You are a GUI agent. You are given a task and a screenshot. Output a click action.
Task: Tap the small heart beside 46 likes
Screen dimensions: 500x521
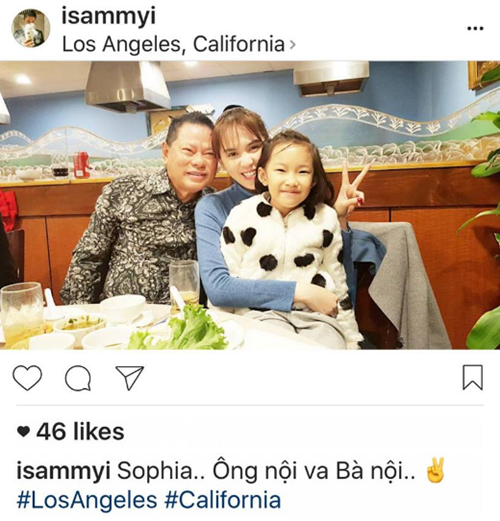(x=23, y=432)
